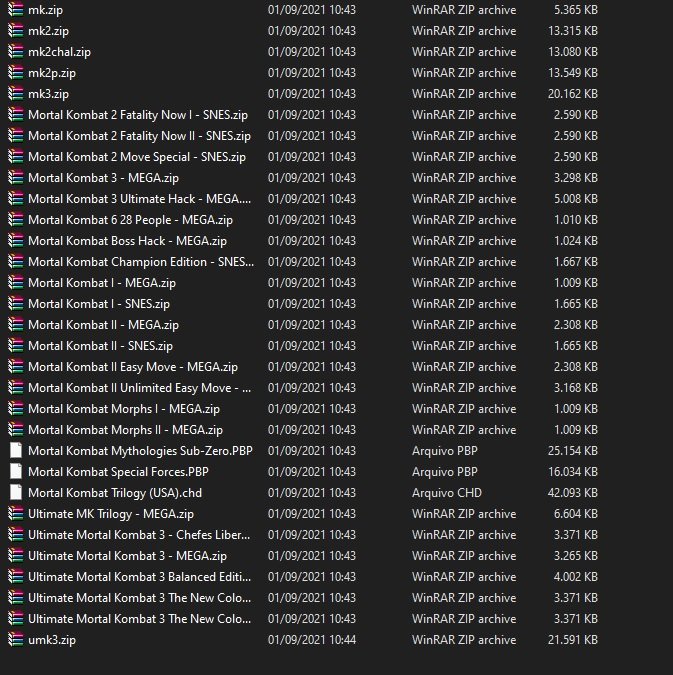Viewport: 673px width, 675px height.
Task: Select the icon for mk2chal.zip
Action: 16,52
